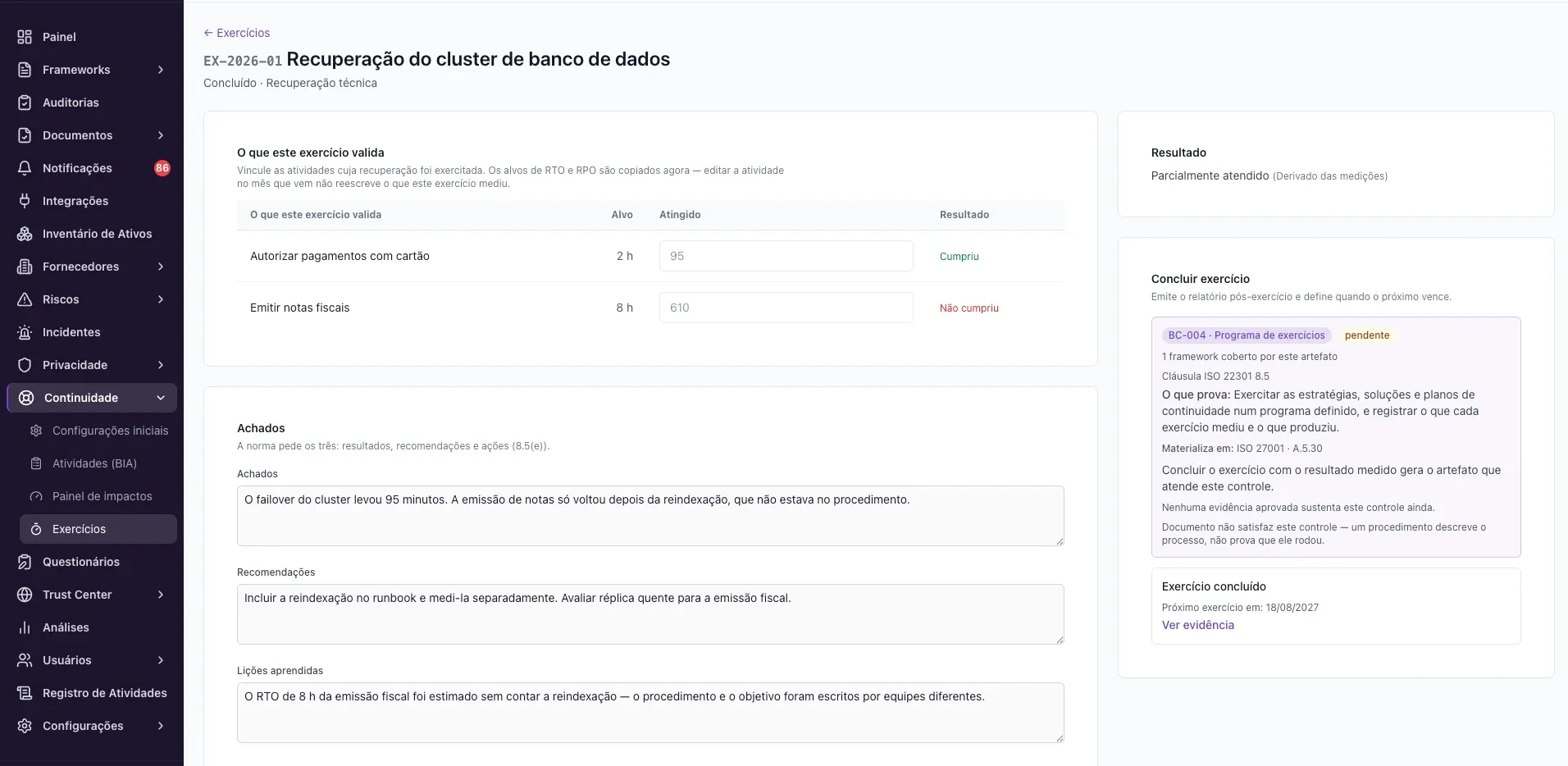This screenshot has width=1568, height=766.
Task: Click inside the Lições aprendidas text area
Action: click(x=650, y=713)
